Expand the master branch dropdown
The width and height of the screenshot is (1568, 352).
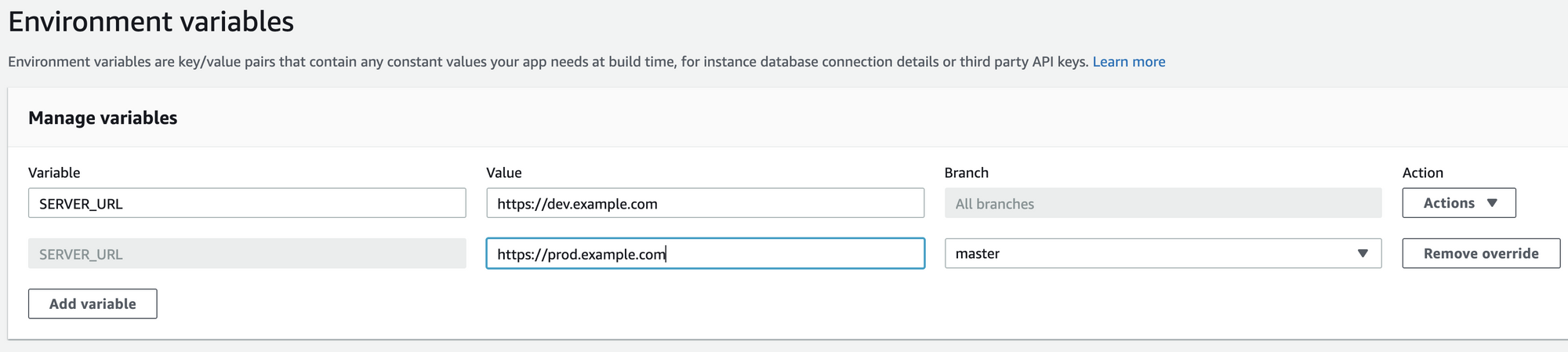pos(1163,254)
